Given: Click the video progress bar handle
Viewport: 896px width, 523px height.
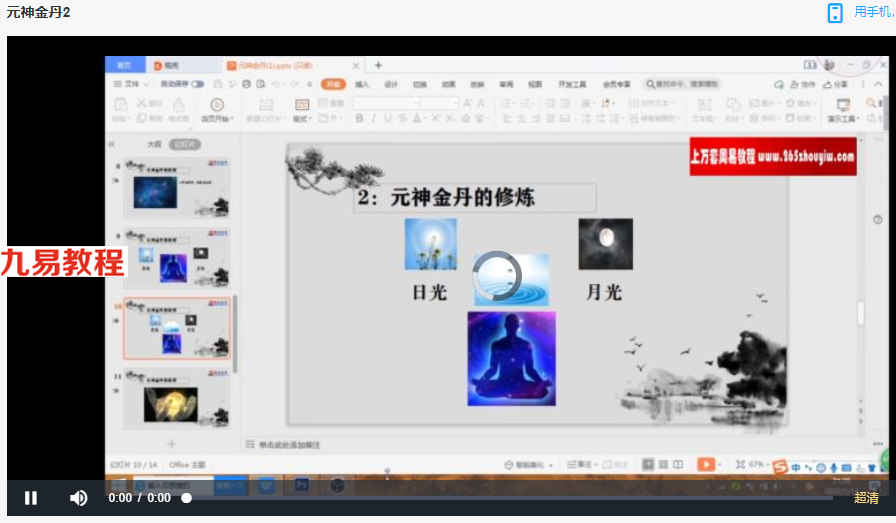Looking at the screenshot, I should click(x=186, y=498).
